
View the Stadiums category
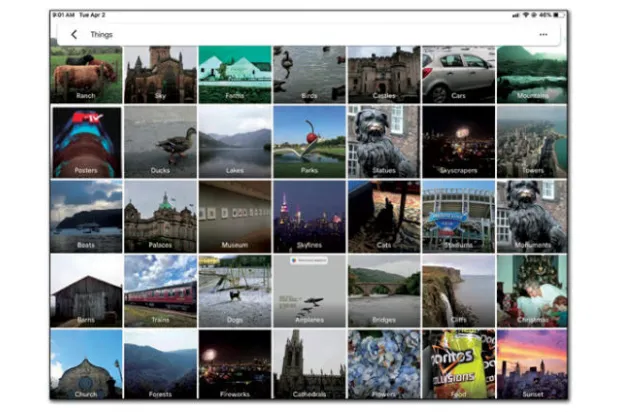tap(457, 216)
